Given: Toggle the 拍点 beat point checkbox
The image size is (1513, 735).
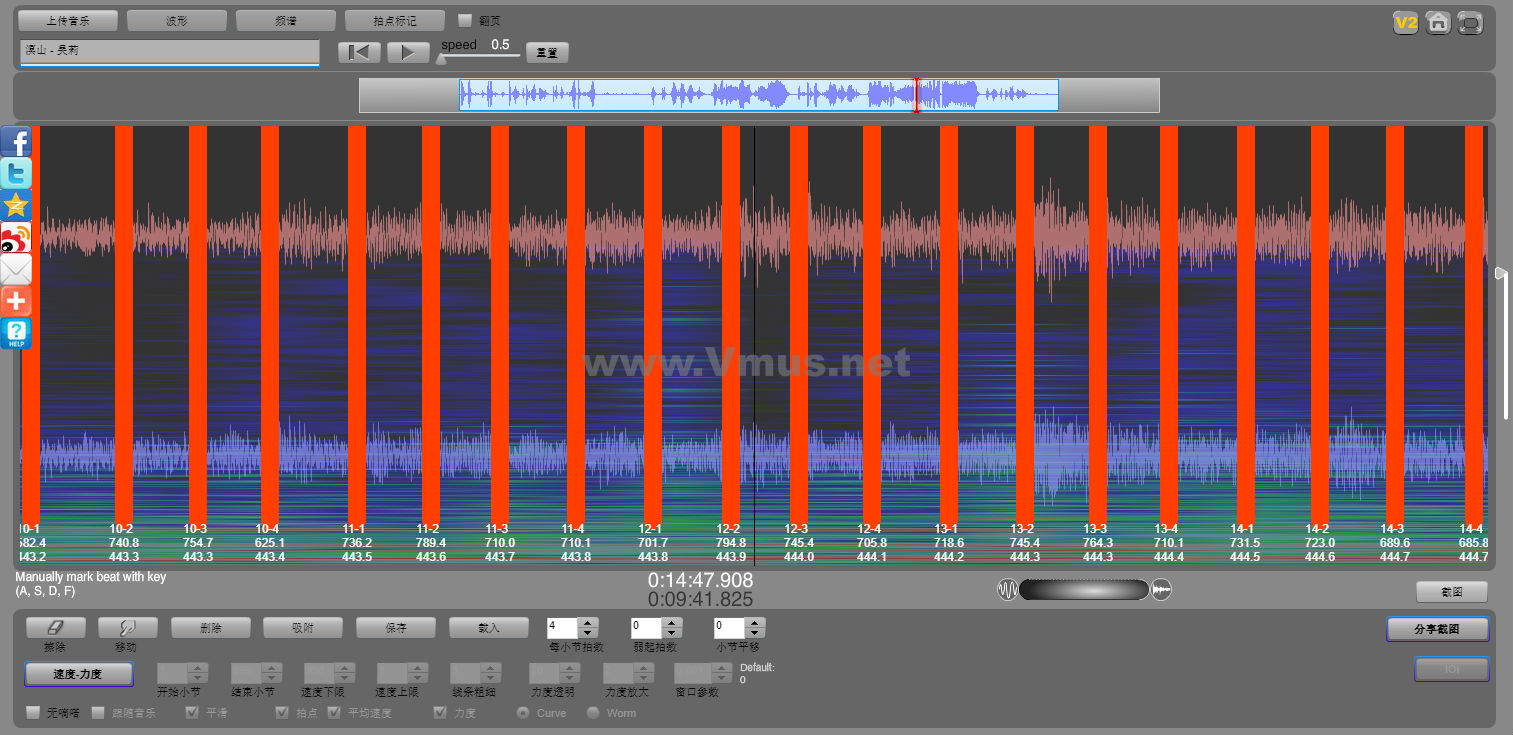Looking at the screenshot, I should tap(283, 713).
